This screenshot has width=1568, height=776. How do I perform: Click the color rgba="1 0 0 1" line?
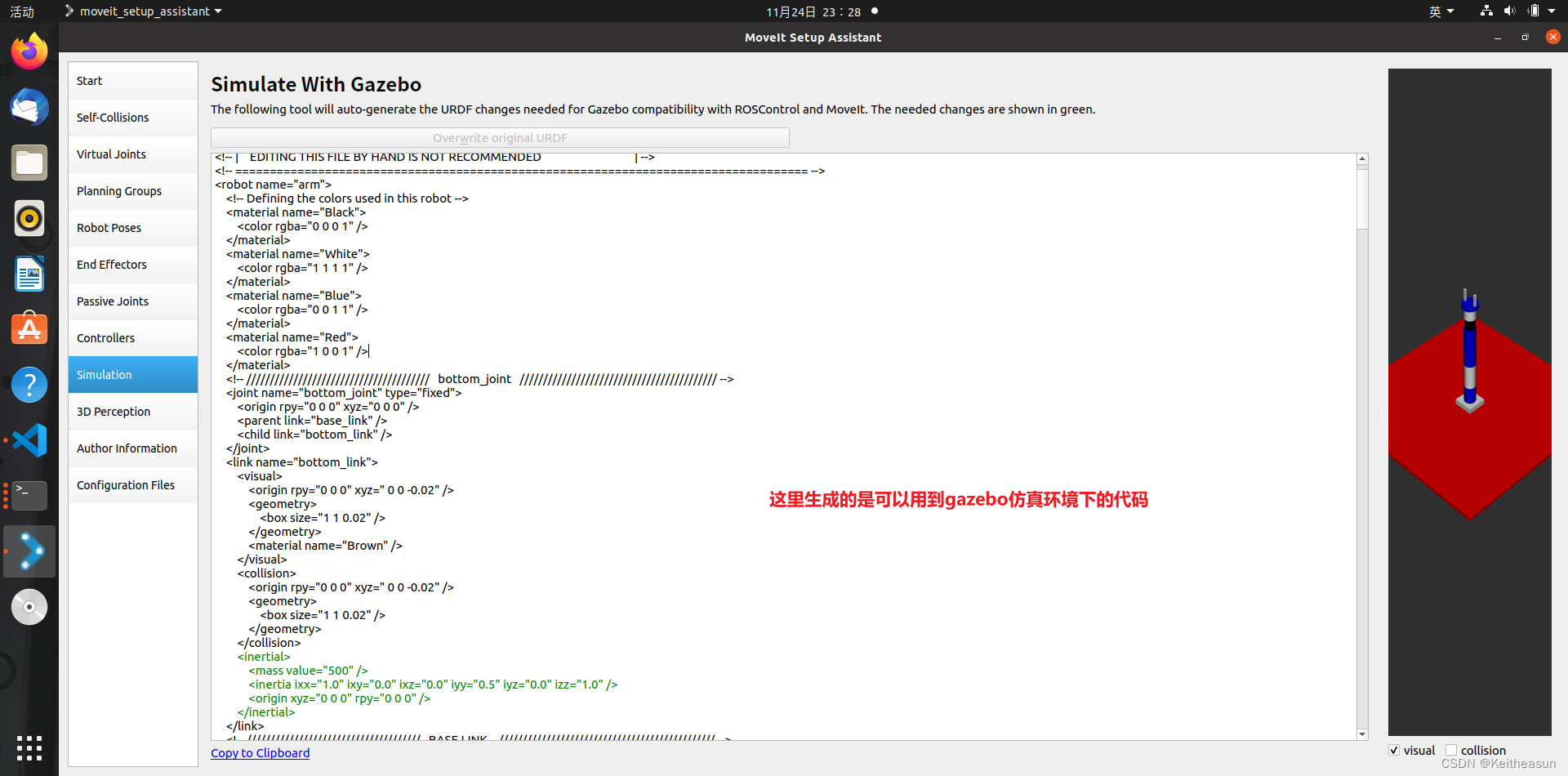click(x=302, y=351)
